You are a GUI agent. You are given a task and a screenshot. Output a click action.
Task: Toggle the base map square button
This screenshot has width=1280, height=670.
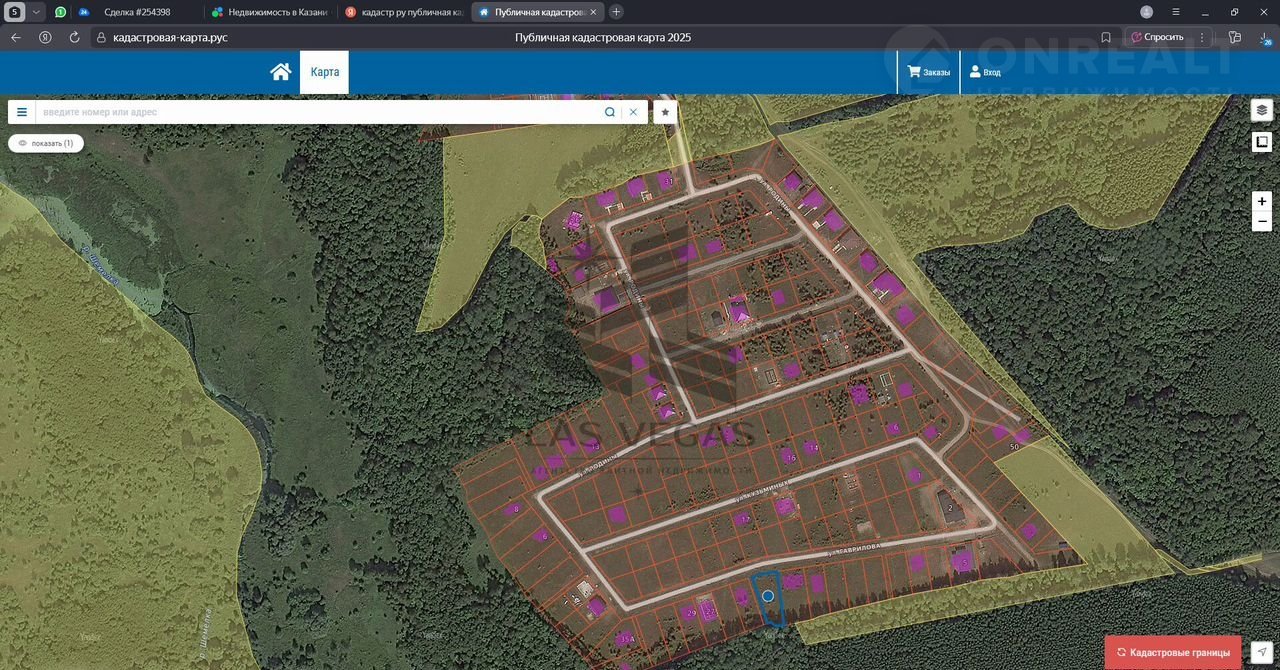click(x=1262, y=142)
